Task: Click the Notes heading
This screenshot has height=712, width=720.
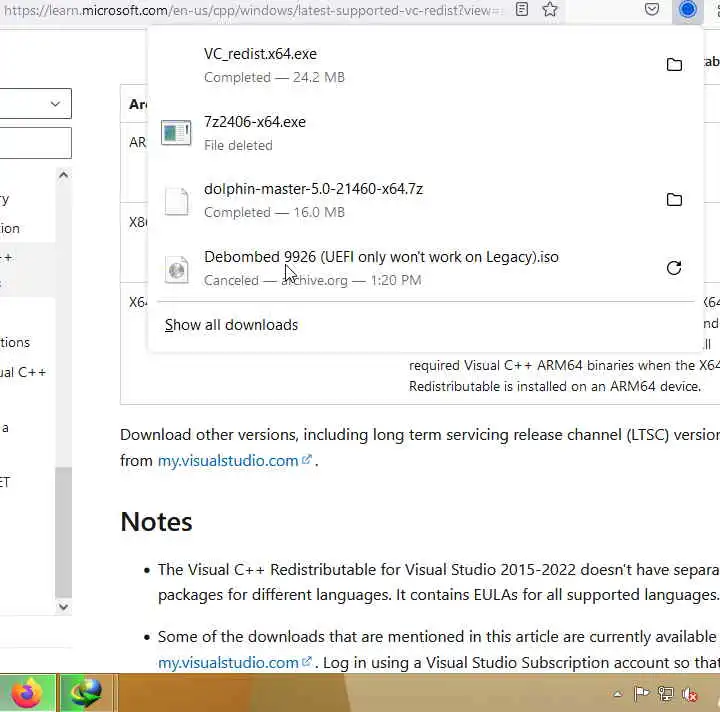Action: coord(156,522)
